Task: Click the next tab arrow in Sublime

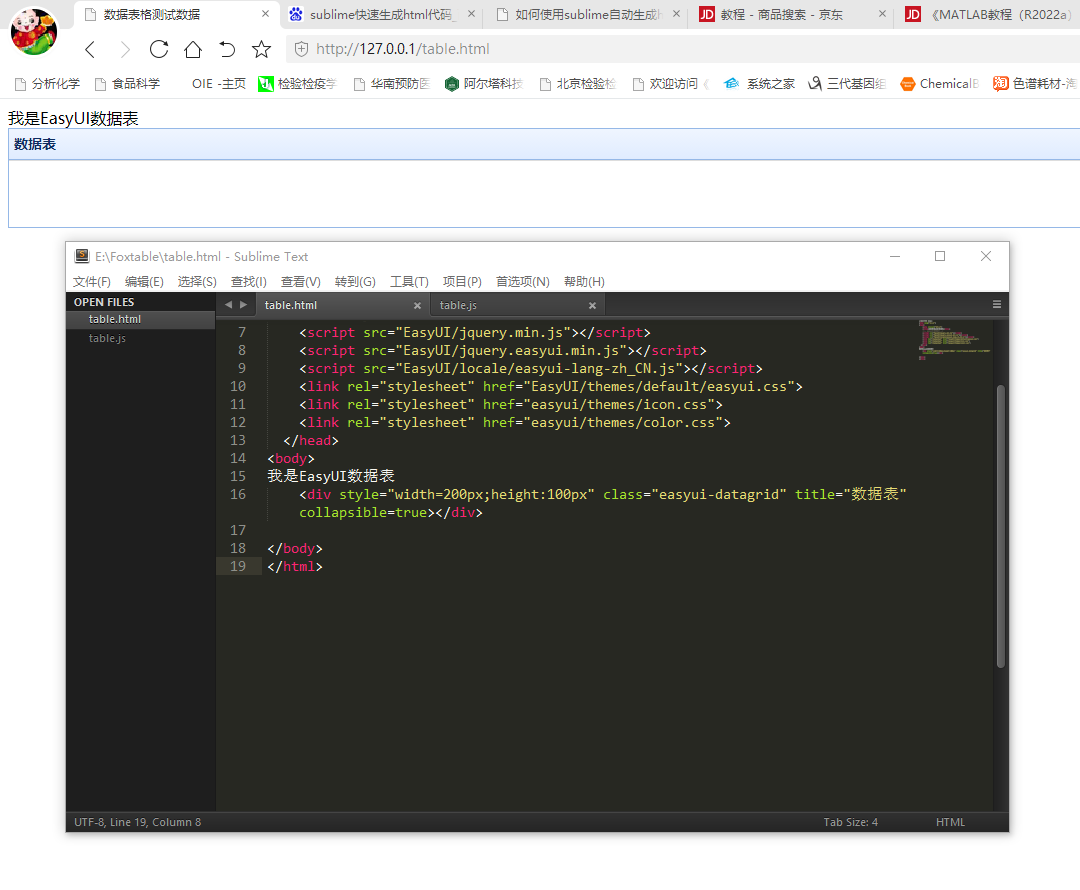Action: [x=243, y=304]
